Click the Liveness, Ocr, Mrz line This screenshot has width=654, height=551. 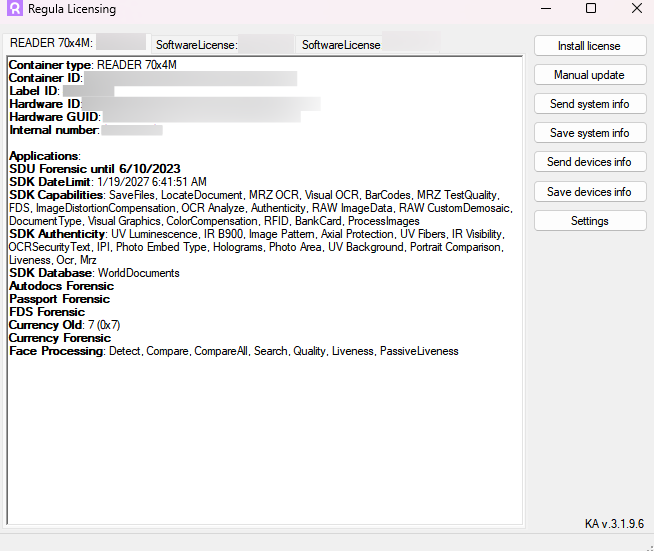point(53,260)
